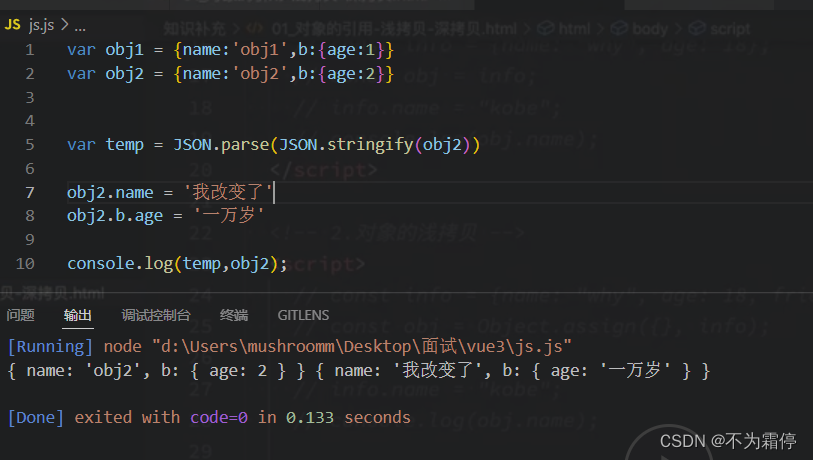813x460 pixels.
Task: Switch to the 终端 tab
Action: 234,315
